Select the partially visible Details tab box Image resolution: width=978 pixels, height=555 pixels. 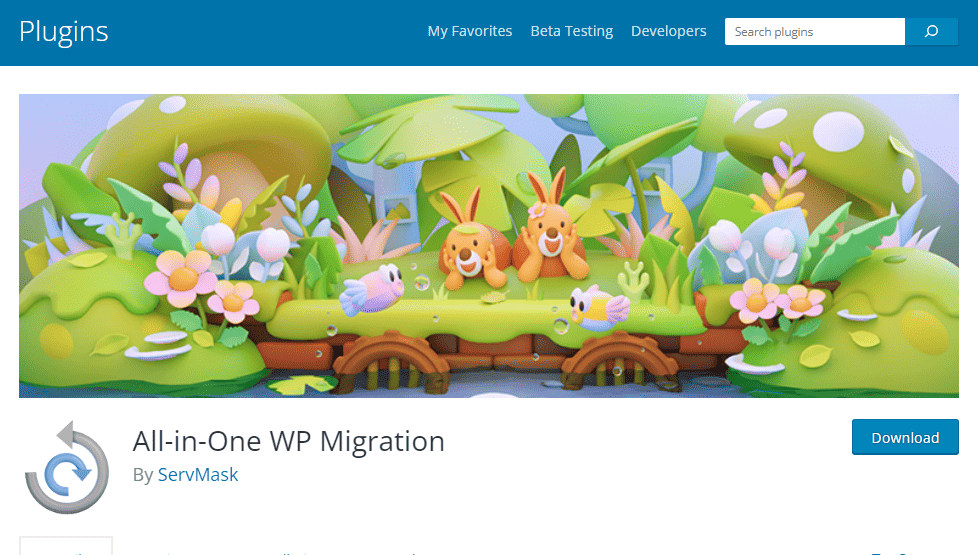[66, 546]
